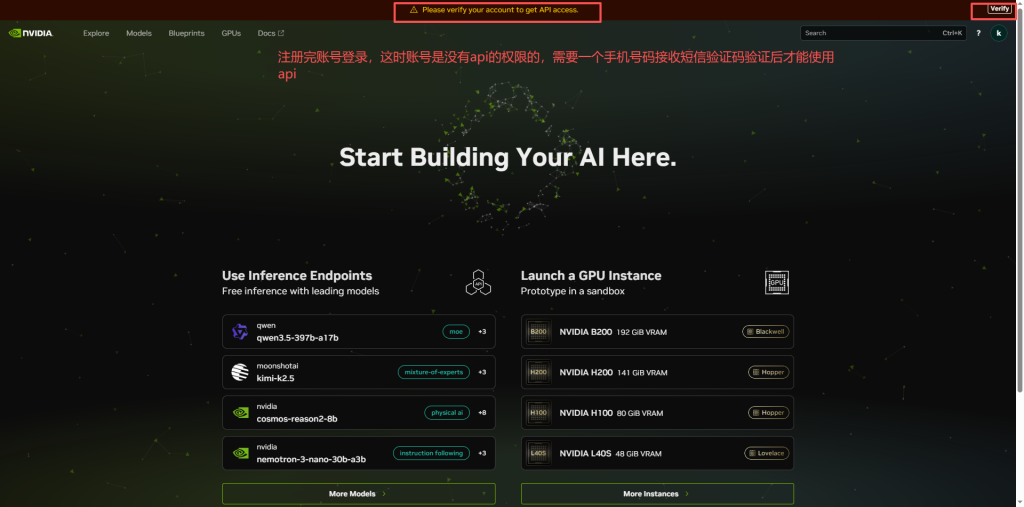Click the H100 GPU chip icon
Image resolution: width=1024 pixels, height=507 pixels.
pyautogui.click(x=539, y=412)
